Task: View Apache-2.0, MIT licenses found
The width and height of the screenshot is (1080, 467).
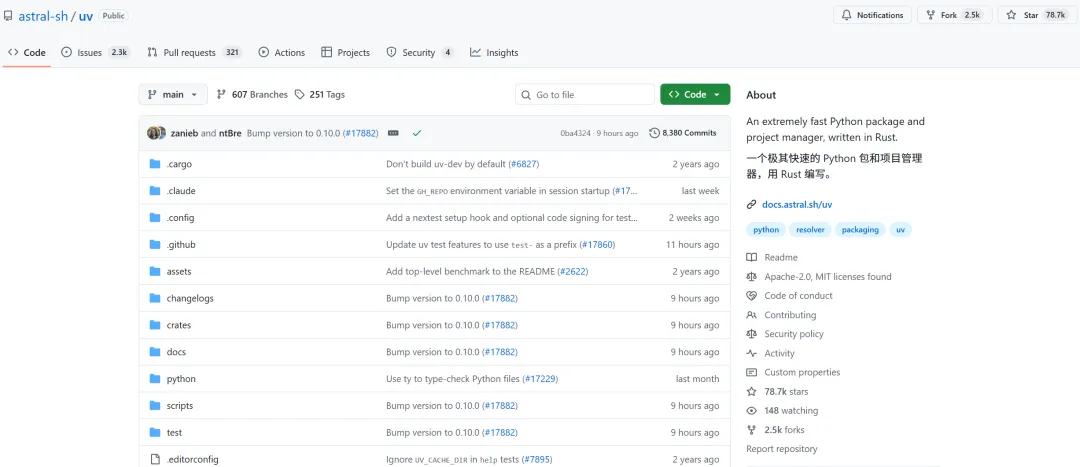Action: [x=819, y=276]
